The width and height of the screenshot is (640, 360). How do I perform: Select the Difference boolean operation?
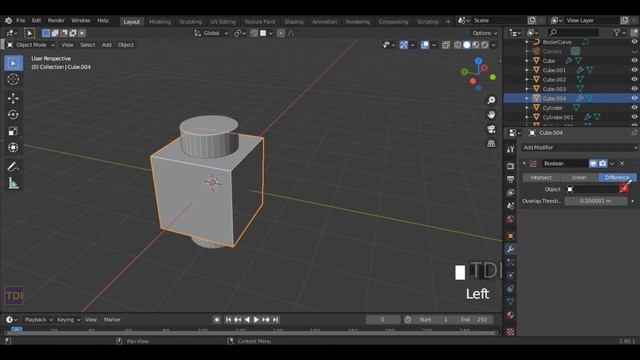[x=617, y=178]
